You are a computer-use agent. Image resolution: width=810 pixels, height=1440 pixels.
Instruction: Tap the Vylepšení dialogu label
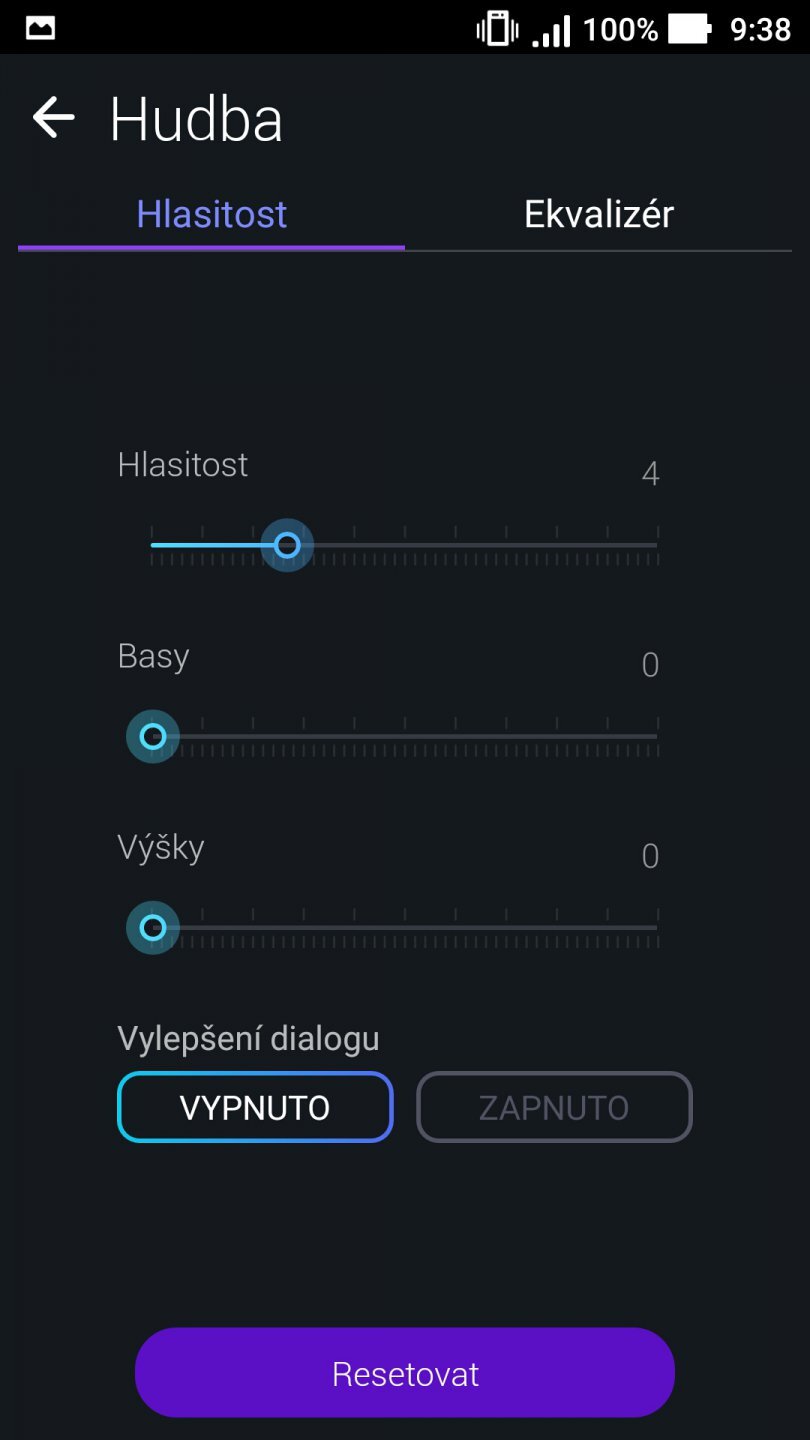click(249, 1039)
